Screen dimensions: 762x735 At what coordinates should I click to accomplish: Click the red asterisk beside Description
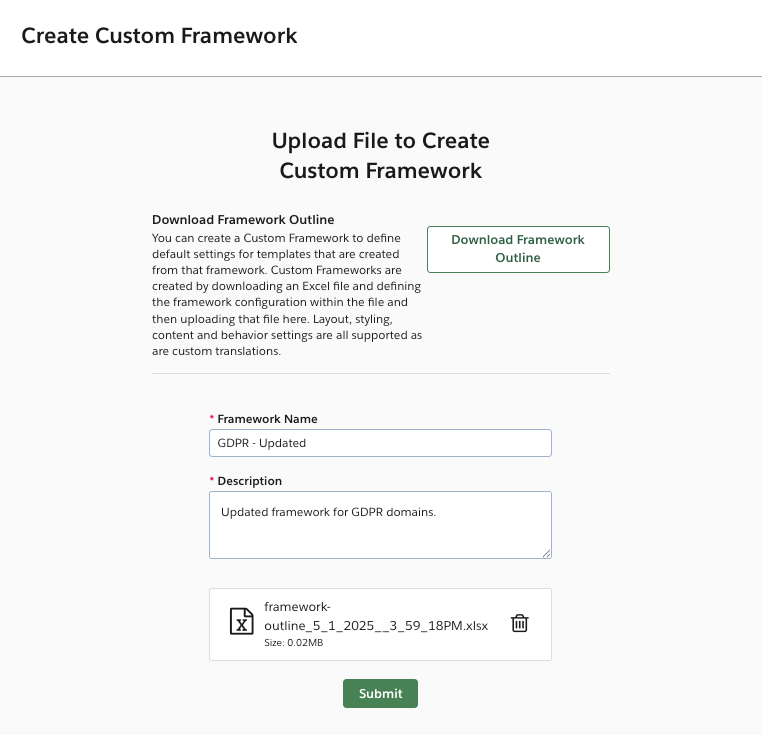tap(211, 481)
